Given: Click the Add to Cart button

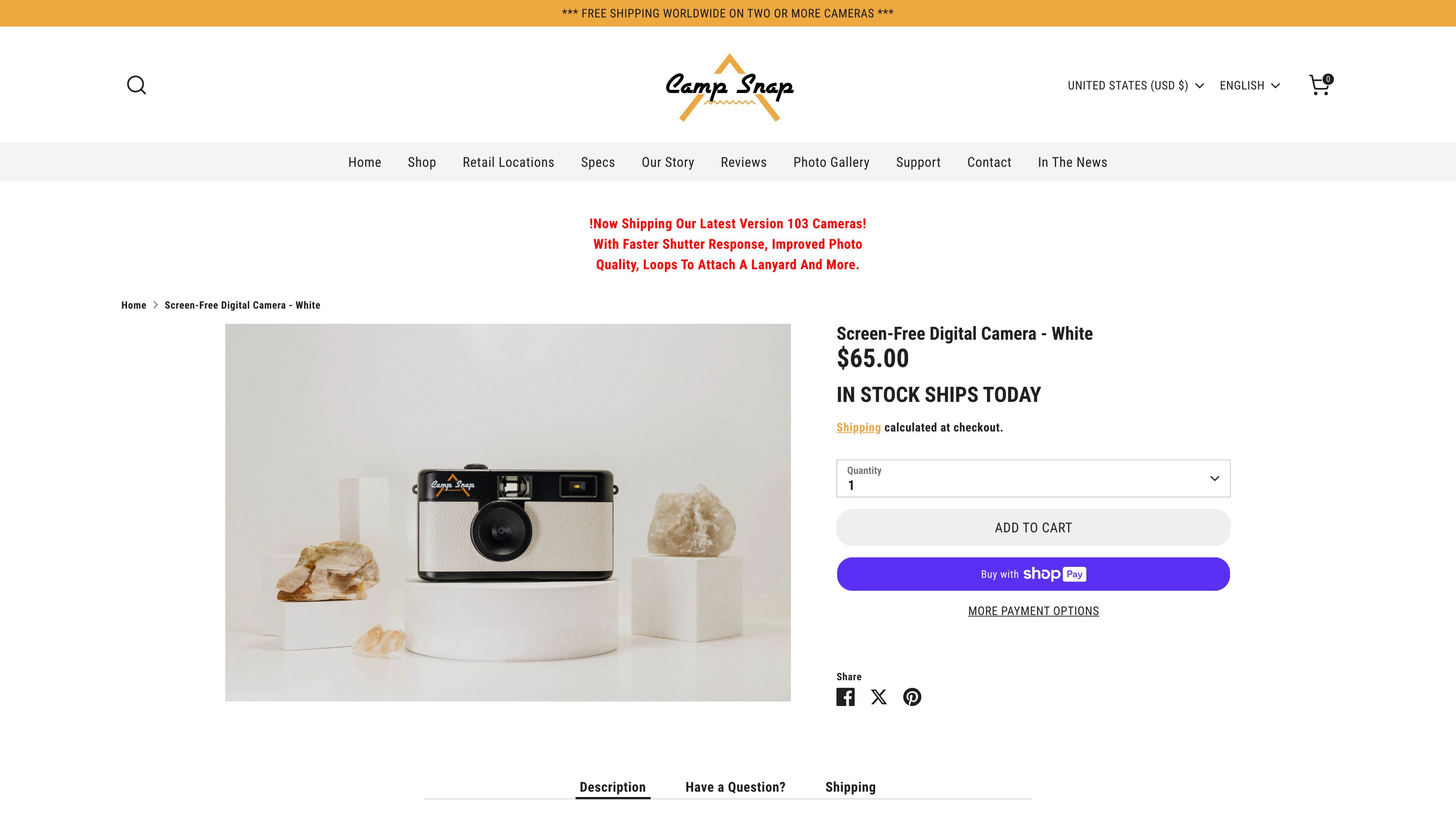Looking at the screenshot, I should coord(1033,527).
